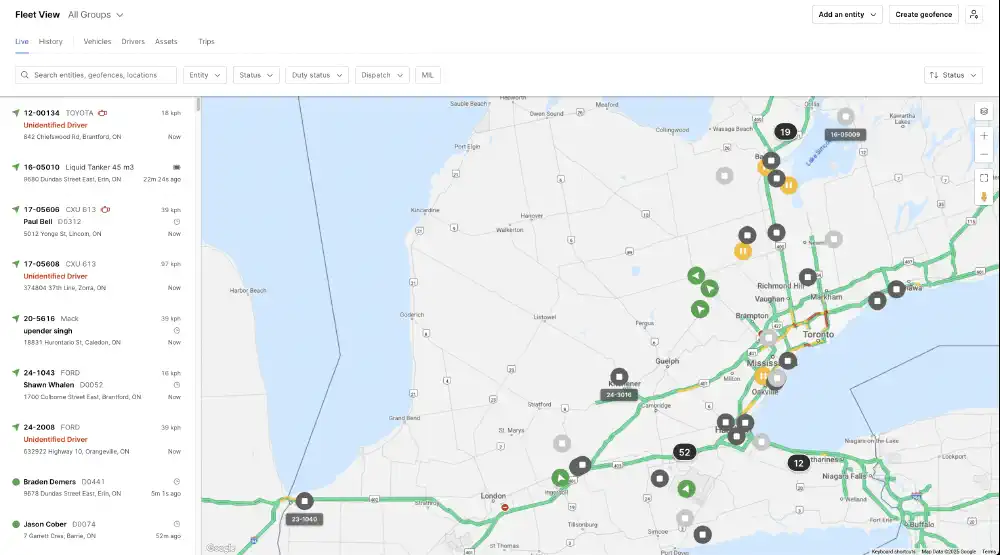The height and width of the screenshot is (555, 1000).
Task: Open the Duty status dropdown
Action: pos(316,75)
